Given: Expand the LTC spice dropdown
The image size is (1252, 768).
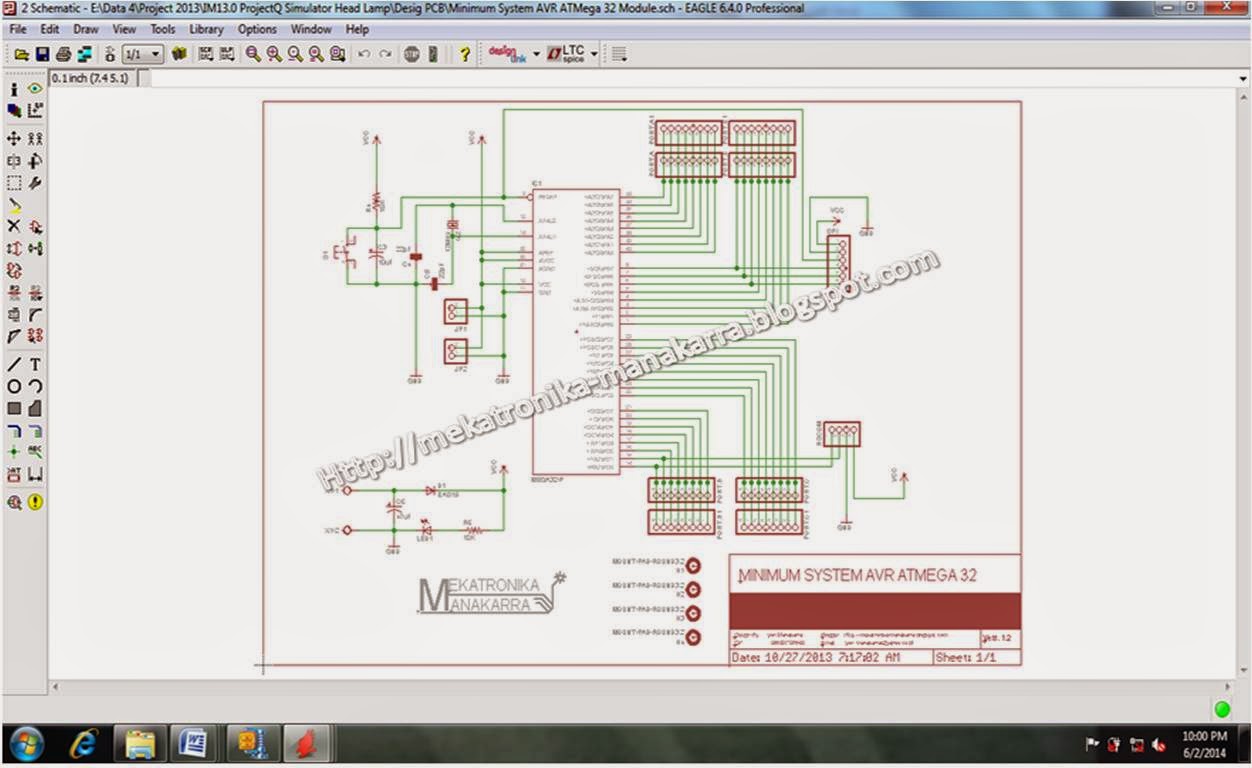Looking at the screenshot, I should pyautogui.click(x=594, y=54).
